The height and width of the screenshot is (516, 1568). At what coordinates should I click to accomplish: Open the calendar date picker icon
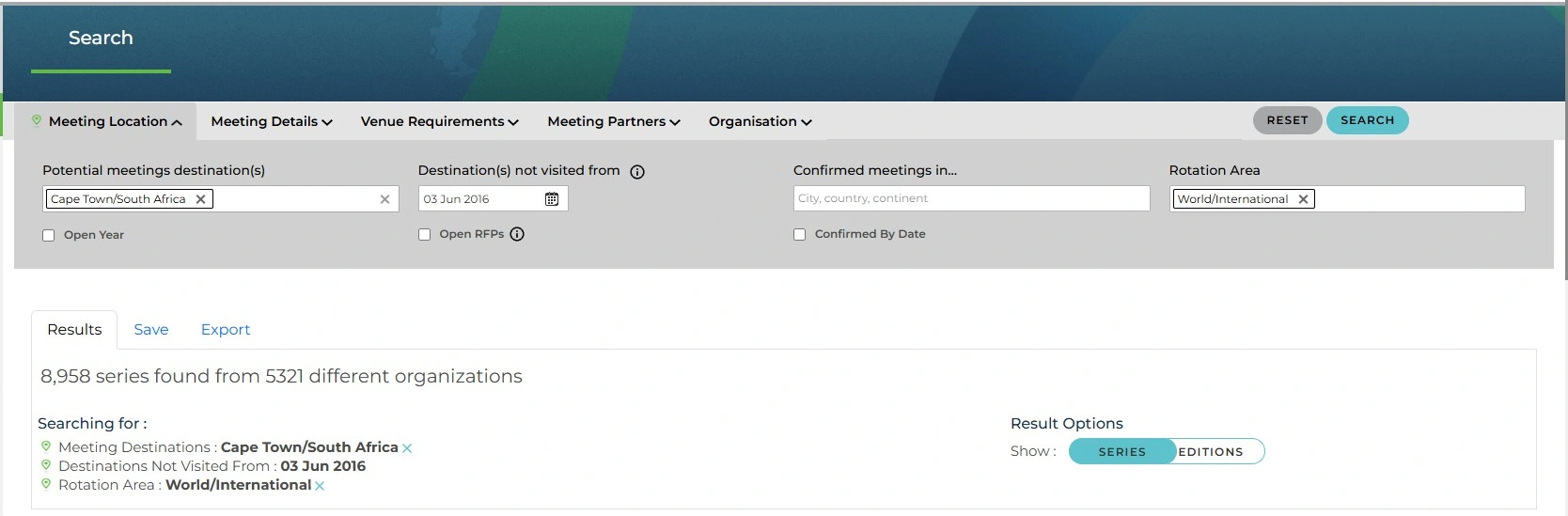click(x=552, y=199)
